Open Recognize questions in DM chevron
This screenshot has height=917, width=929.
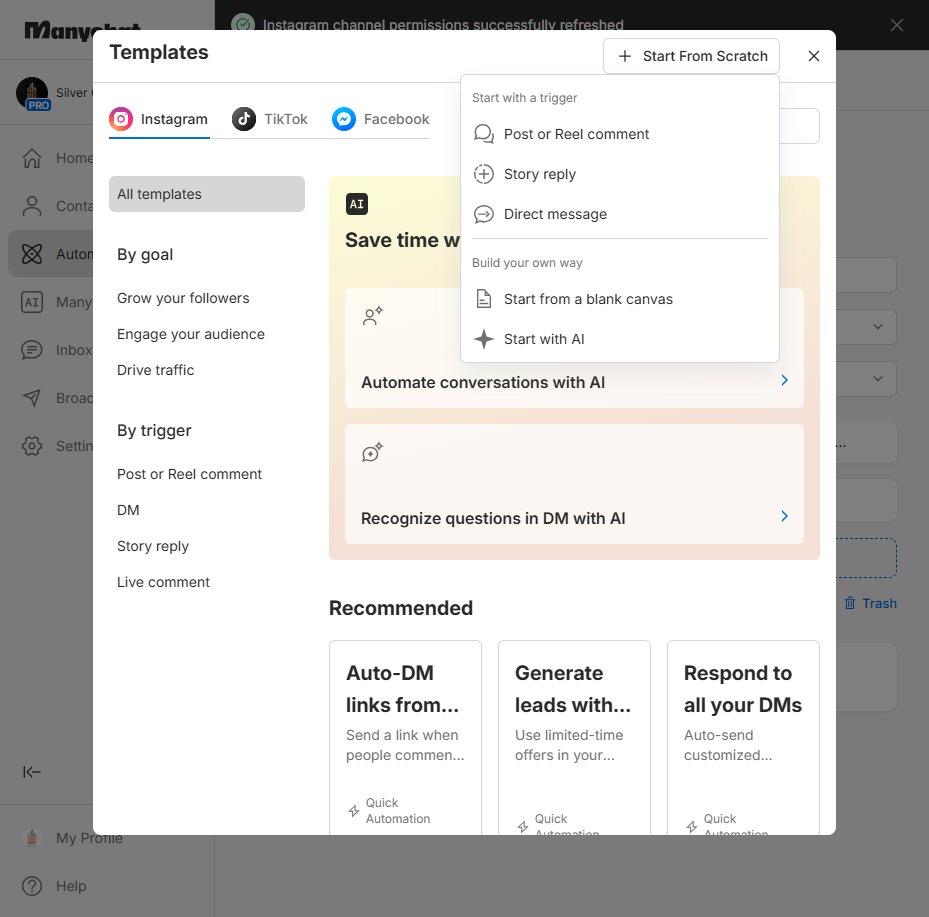pos(784,517)
